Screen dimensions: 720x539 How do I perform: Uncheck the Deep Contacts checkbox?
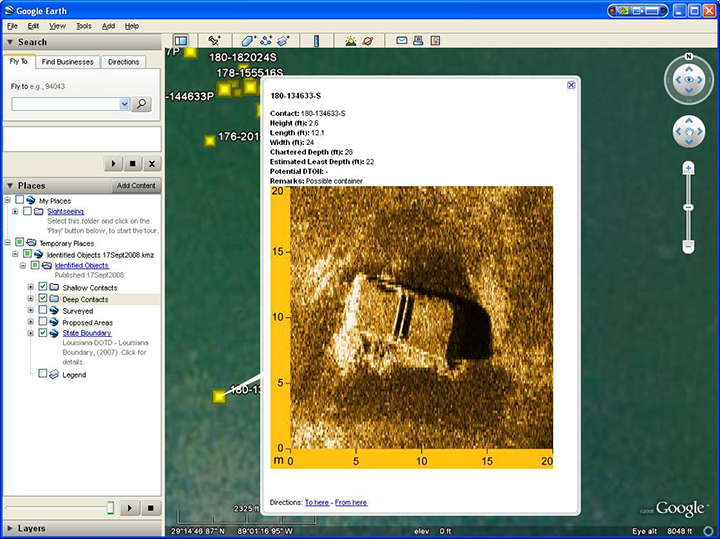coord(43,298)
